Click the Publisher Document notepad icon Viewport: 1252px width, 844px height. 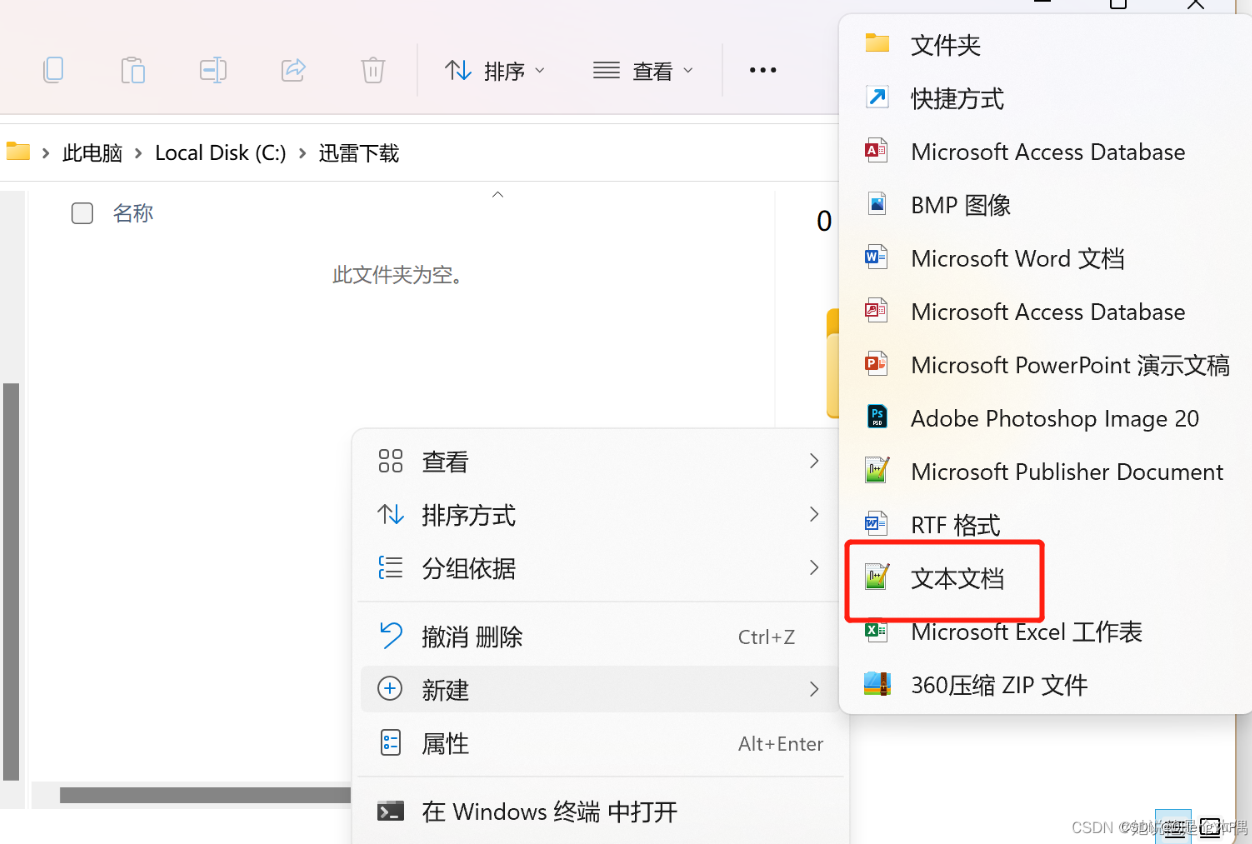[877, 471]
